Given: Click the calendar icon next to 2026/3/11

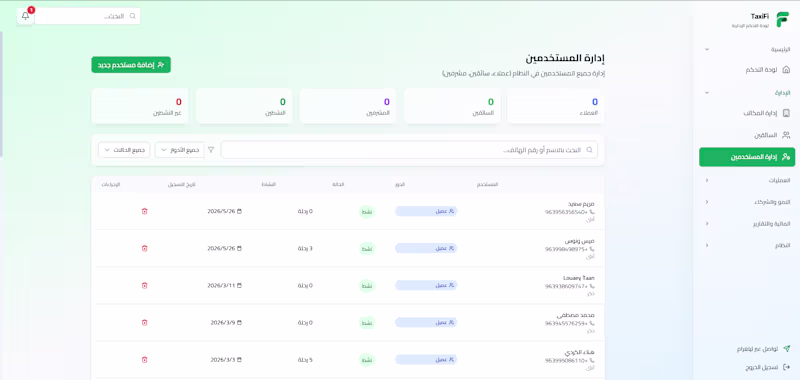Looking at the screenshot, I should pyautogui.click(x=239, y=286).
